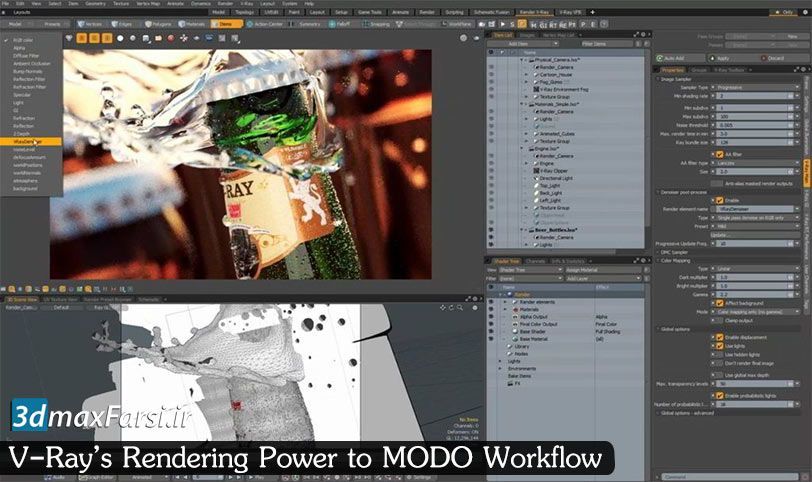Open Add Item dropdown in Item List
Image resolution: width=812 pixels, height=482 pixels.
click(x=524, y=44)
